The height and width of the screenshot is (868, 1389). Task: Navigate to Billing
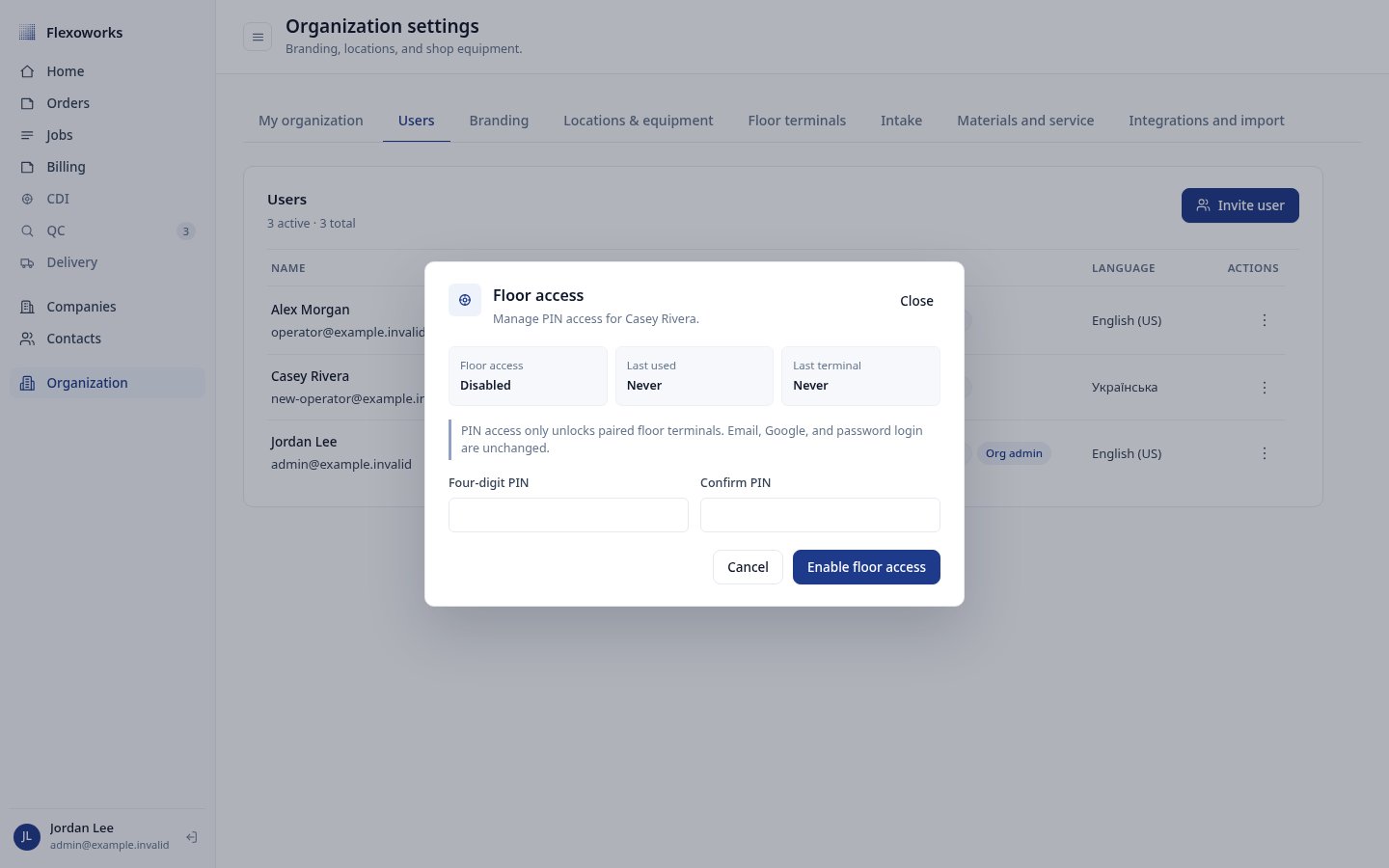(x=107, y=167)
